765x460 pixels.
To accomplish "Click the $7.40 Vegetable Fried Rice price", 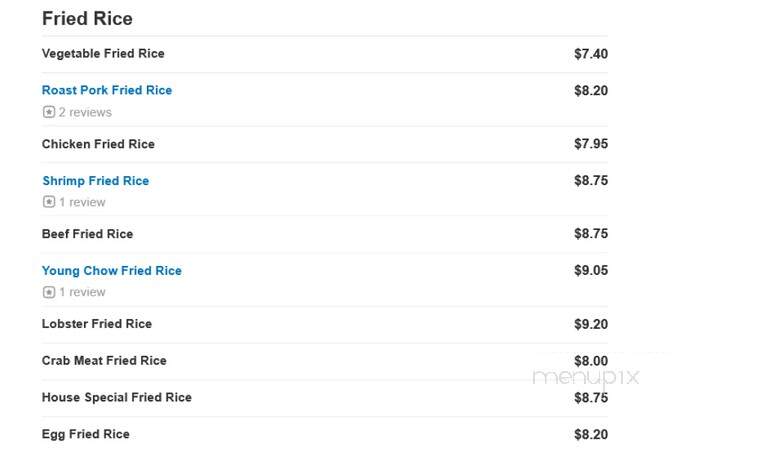I will pos(591,54).
